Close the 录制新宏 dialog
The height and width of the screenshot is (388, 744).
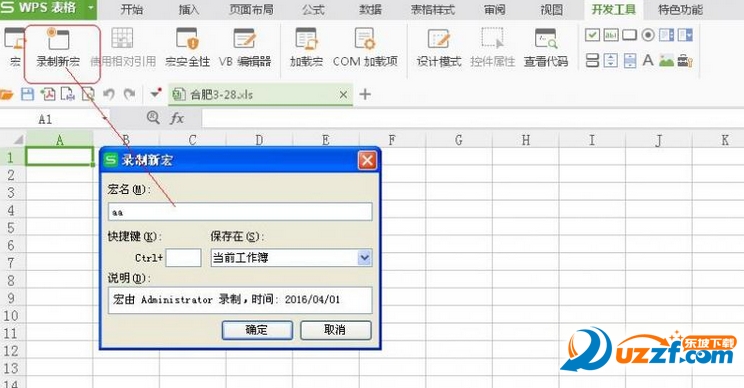(367, 160)
